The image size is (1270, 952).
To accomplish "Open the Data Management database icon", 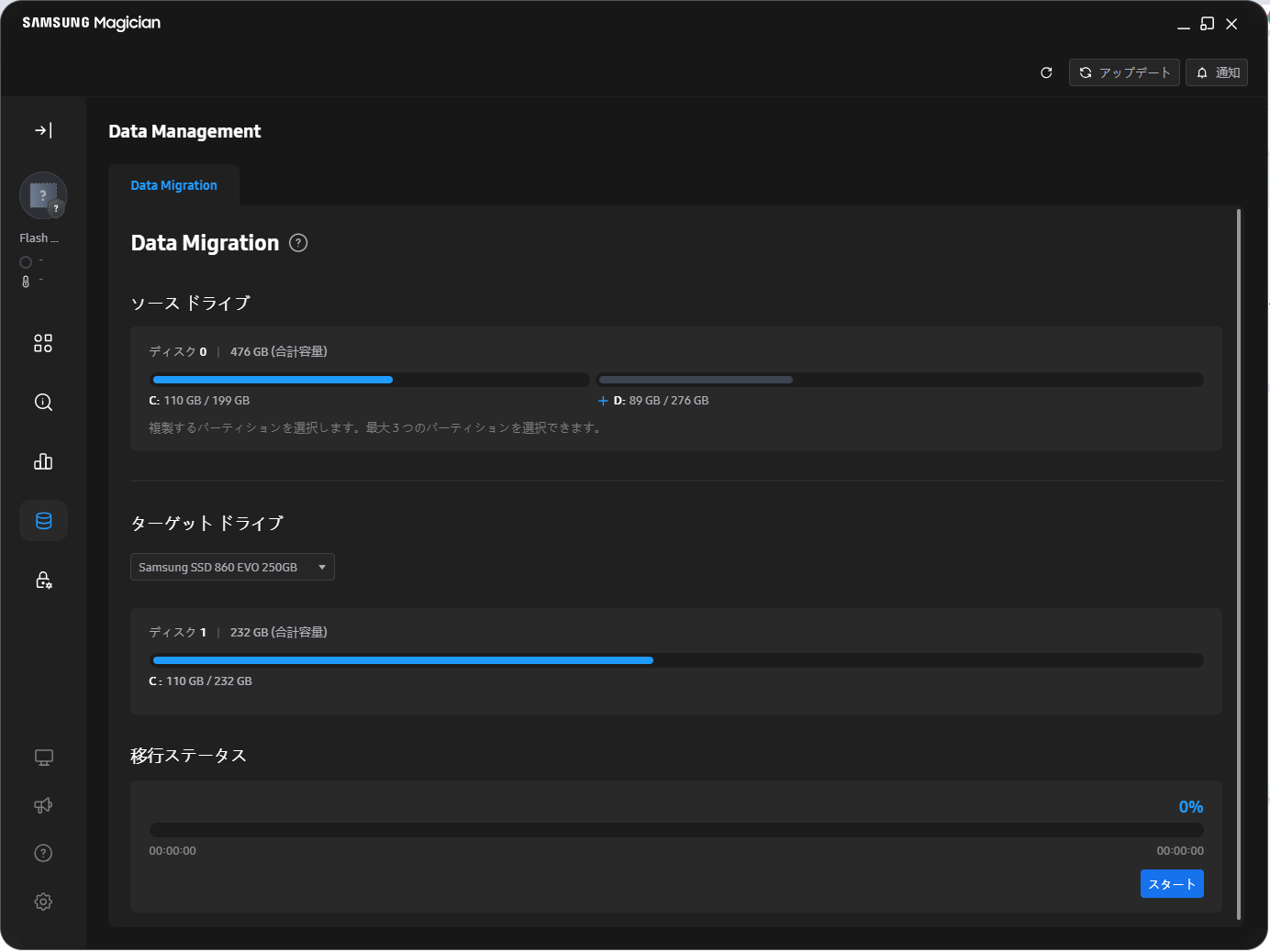I will coord(43,521).
